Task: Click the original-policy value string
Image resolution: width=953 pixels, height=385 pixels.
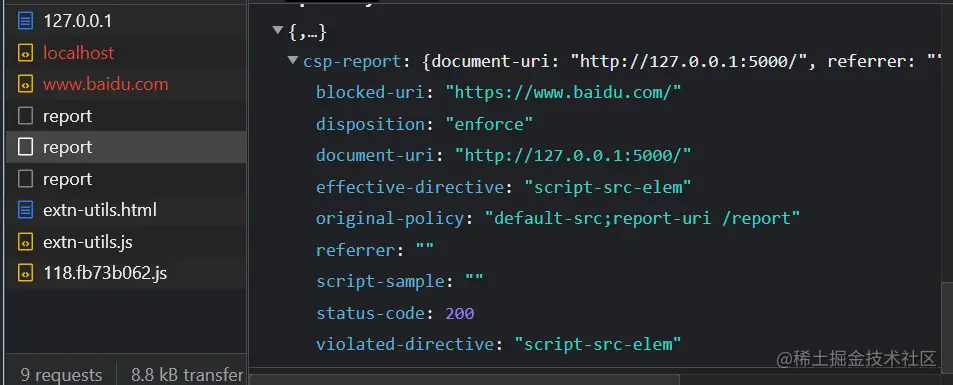Action: (642, 218)
